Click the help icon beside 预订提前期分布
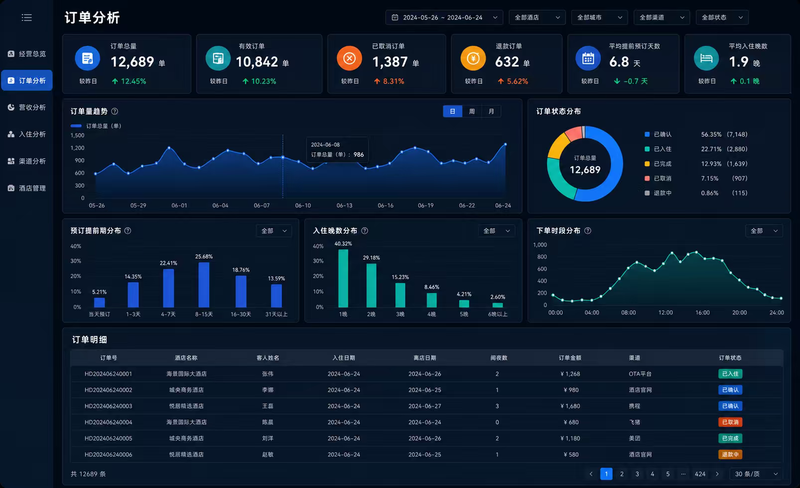Viewport: 800px width, 488px height. [x=128, y=231]
